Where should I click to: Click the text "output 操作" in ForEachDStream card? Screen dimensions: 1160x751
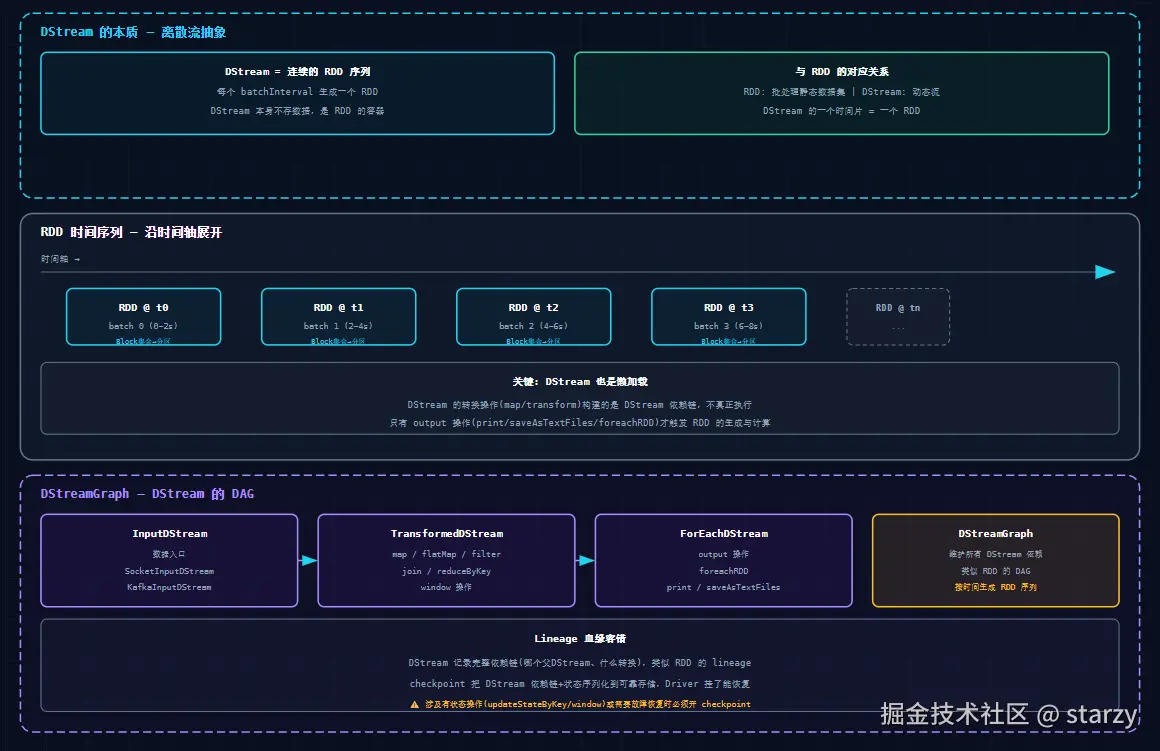coord(724,554)
